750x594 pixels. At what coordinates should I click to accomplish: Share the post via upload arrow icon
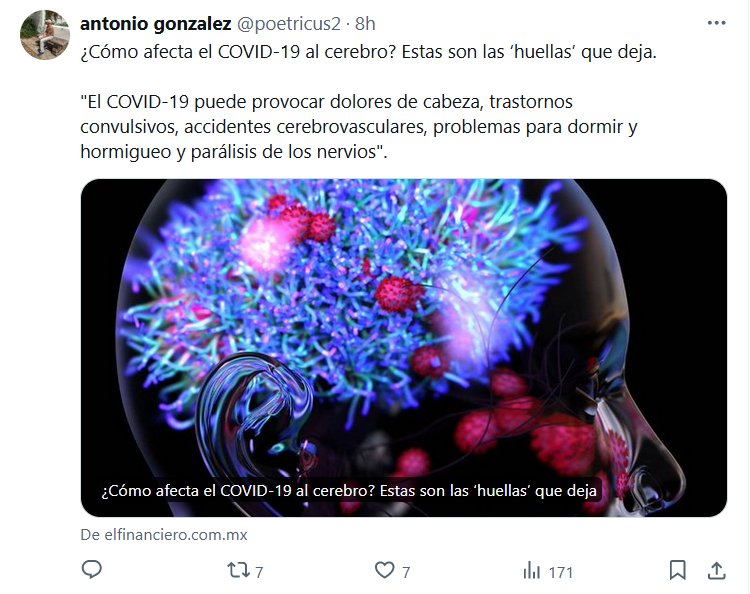(x=717, y=570)
